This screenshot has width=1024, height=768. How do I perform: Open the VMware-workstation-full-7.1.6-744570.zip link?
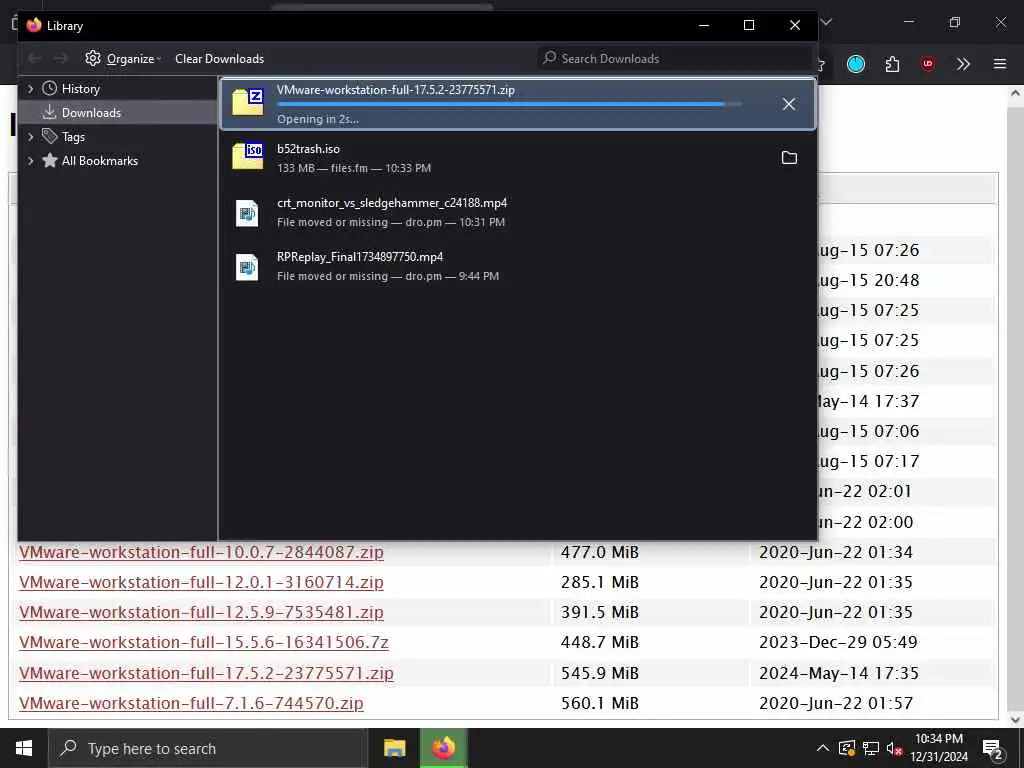click(x=191, y=703)
